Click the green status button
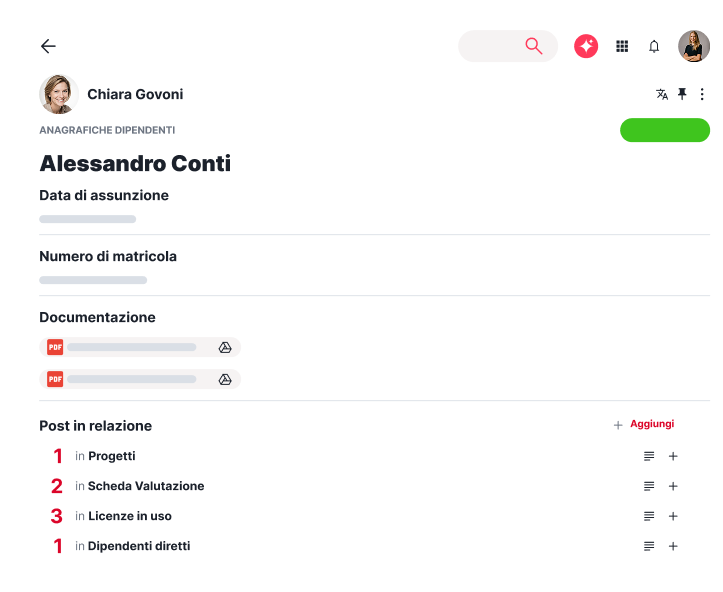Screen dimensions: 723x592 (665, 130)
